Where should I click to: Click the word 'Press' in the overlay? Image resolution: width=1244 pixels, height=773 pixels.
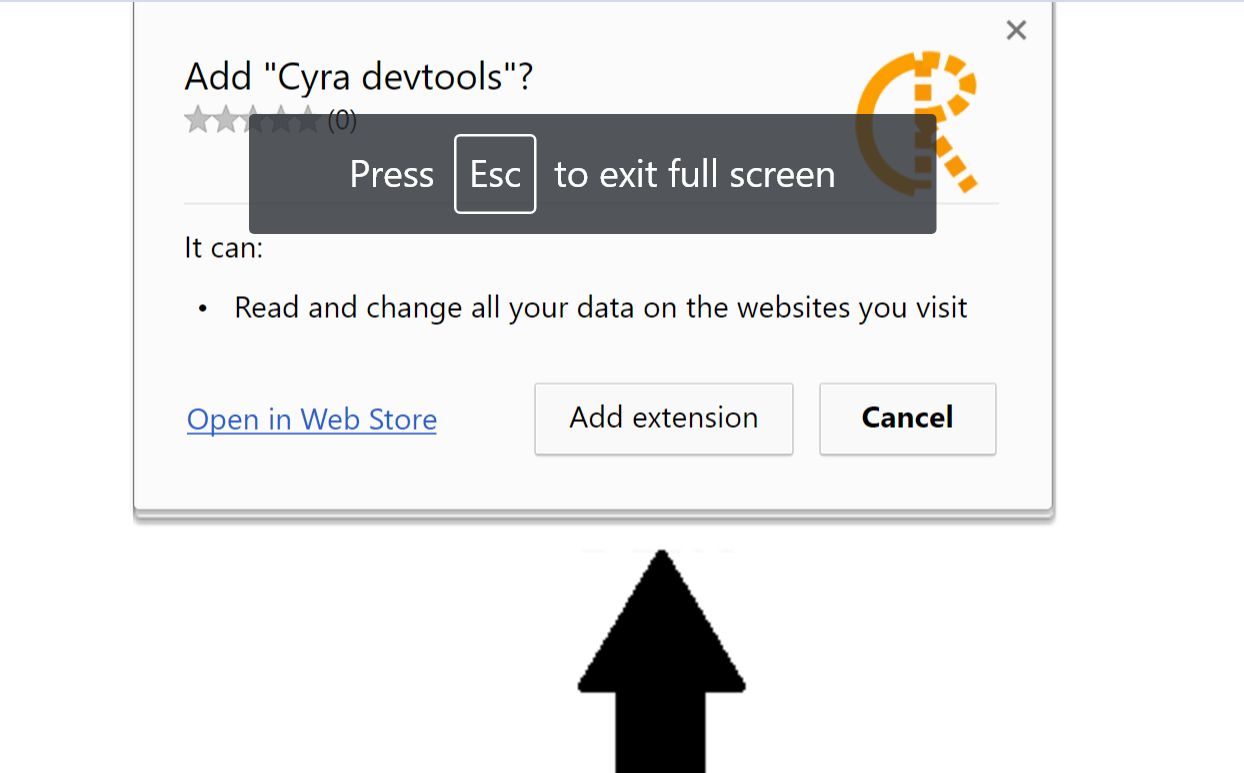coord(391,174)
